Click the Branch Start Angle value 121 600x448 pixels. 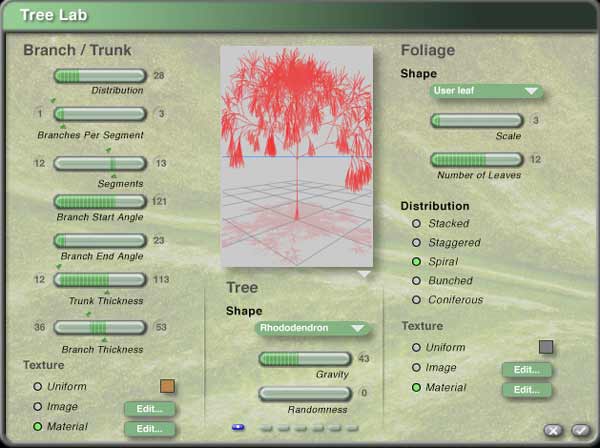point(159,201)
